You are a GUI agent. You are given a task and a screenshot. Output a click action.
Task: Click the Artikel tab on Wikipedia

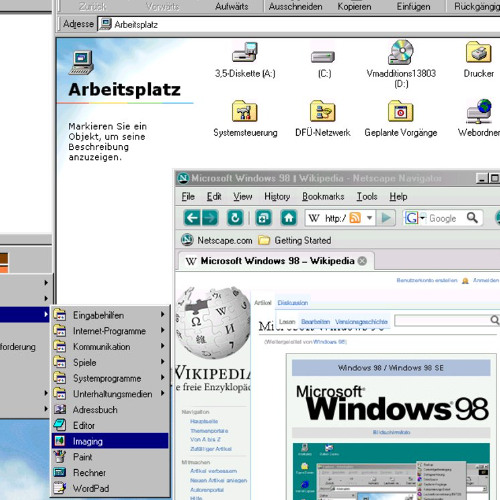pyautogui.click(x=263, y=303)
